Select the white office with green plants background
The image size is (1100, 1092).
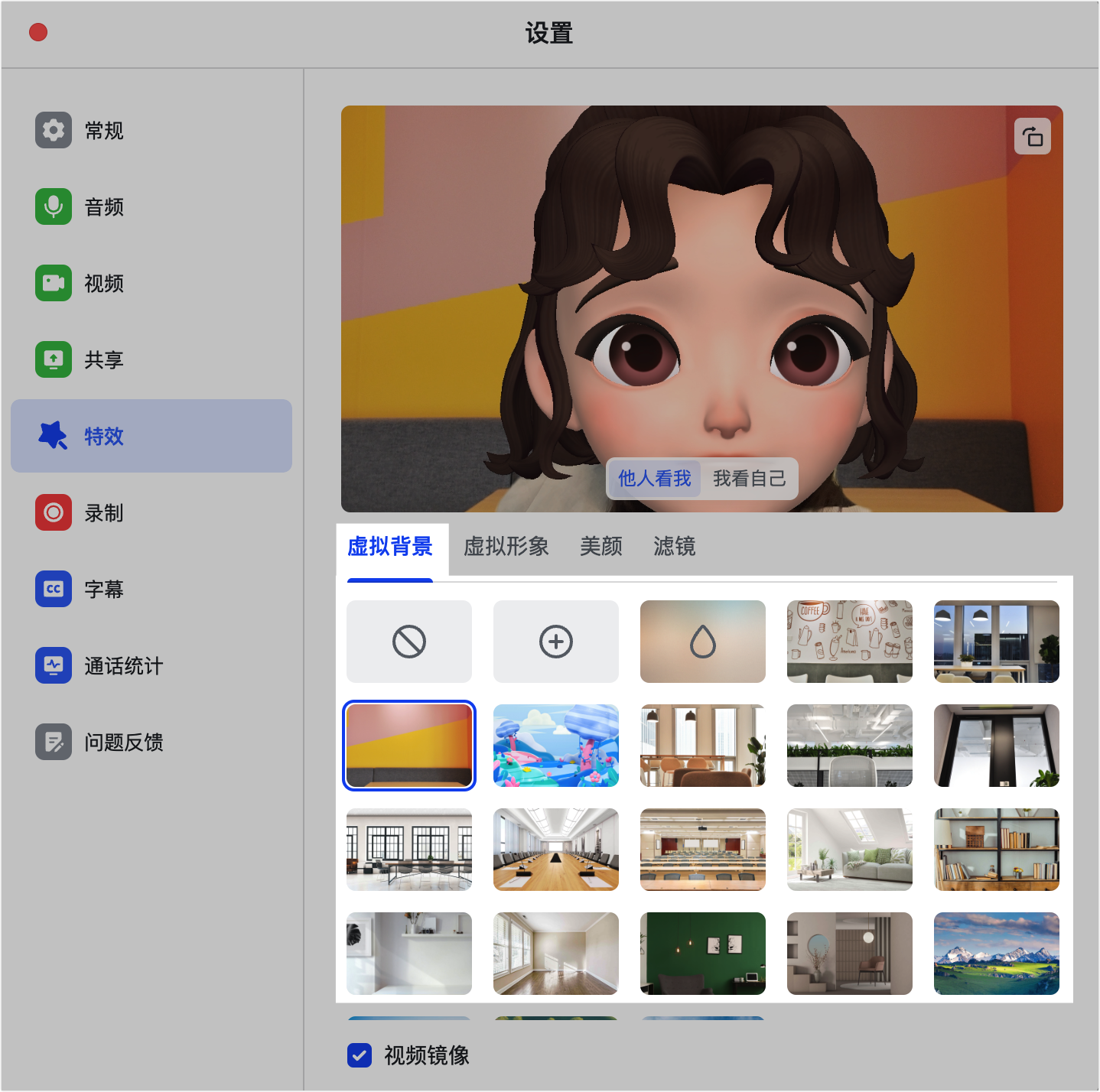[850, 746]
